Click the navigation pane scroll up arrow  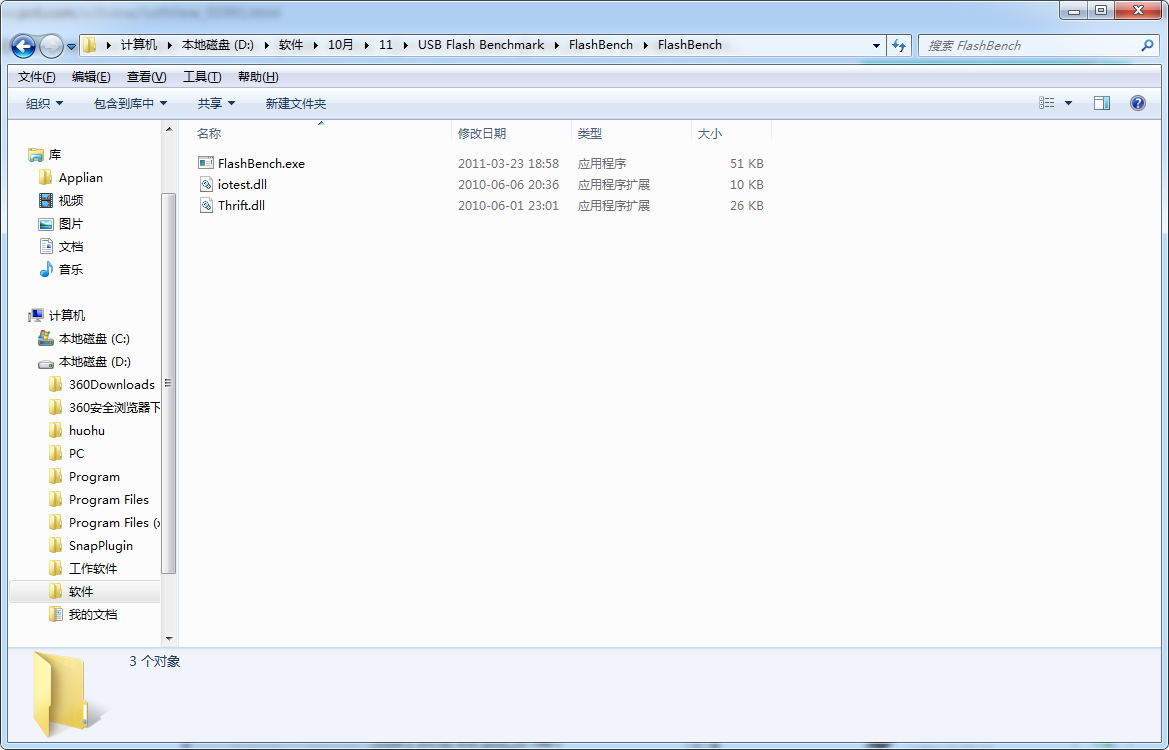[169, 130]
